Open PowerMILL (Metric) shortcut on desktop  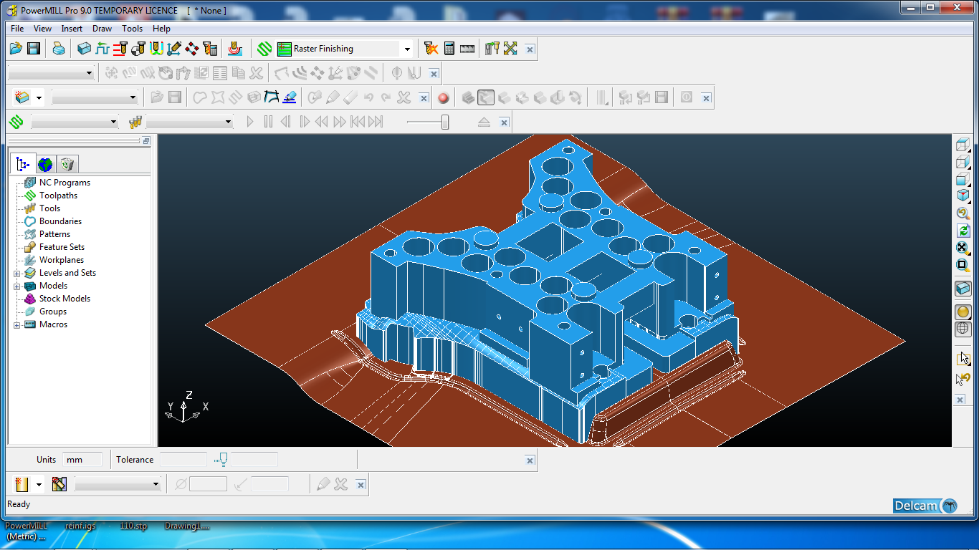[26, 531]
